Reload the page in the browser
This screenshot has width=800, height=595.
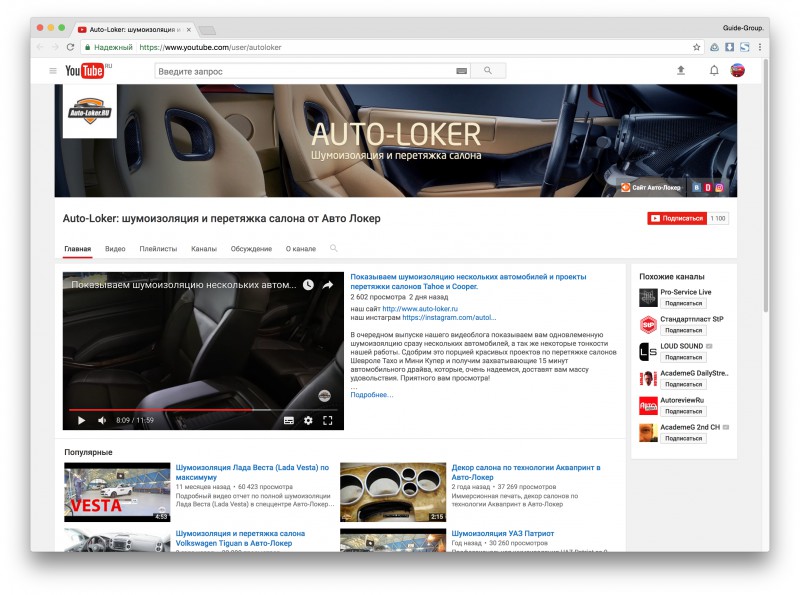coord(70,47)
